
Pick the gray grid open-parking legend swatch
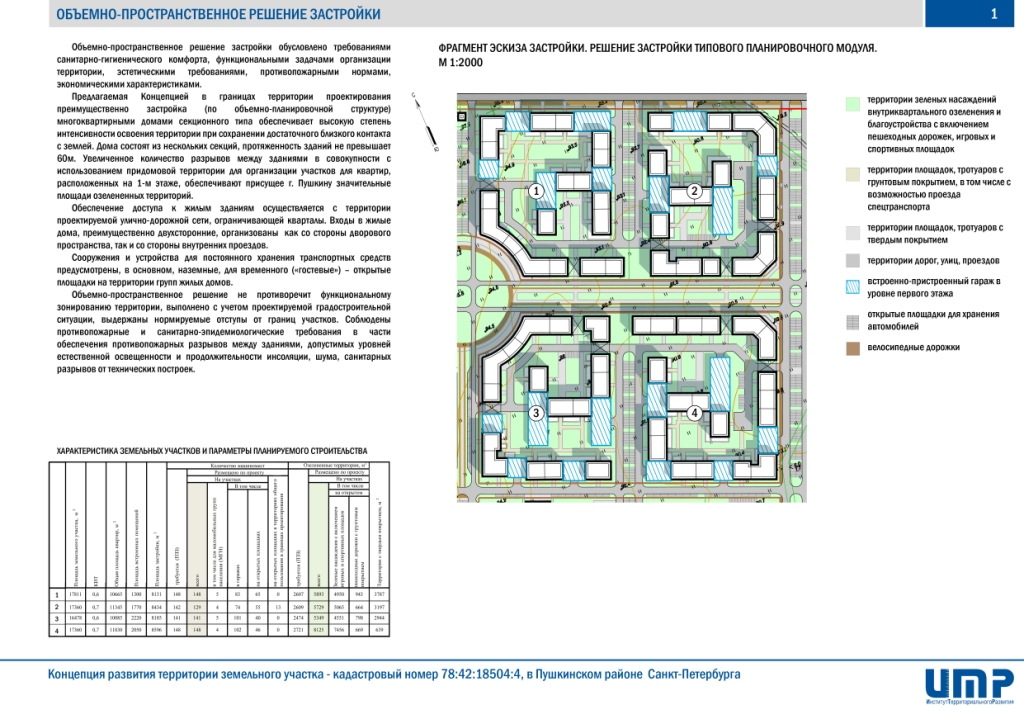tap(852, 321)
